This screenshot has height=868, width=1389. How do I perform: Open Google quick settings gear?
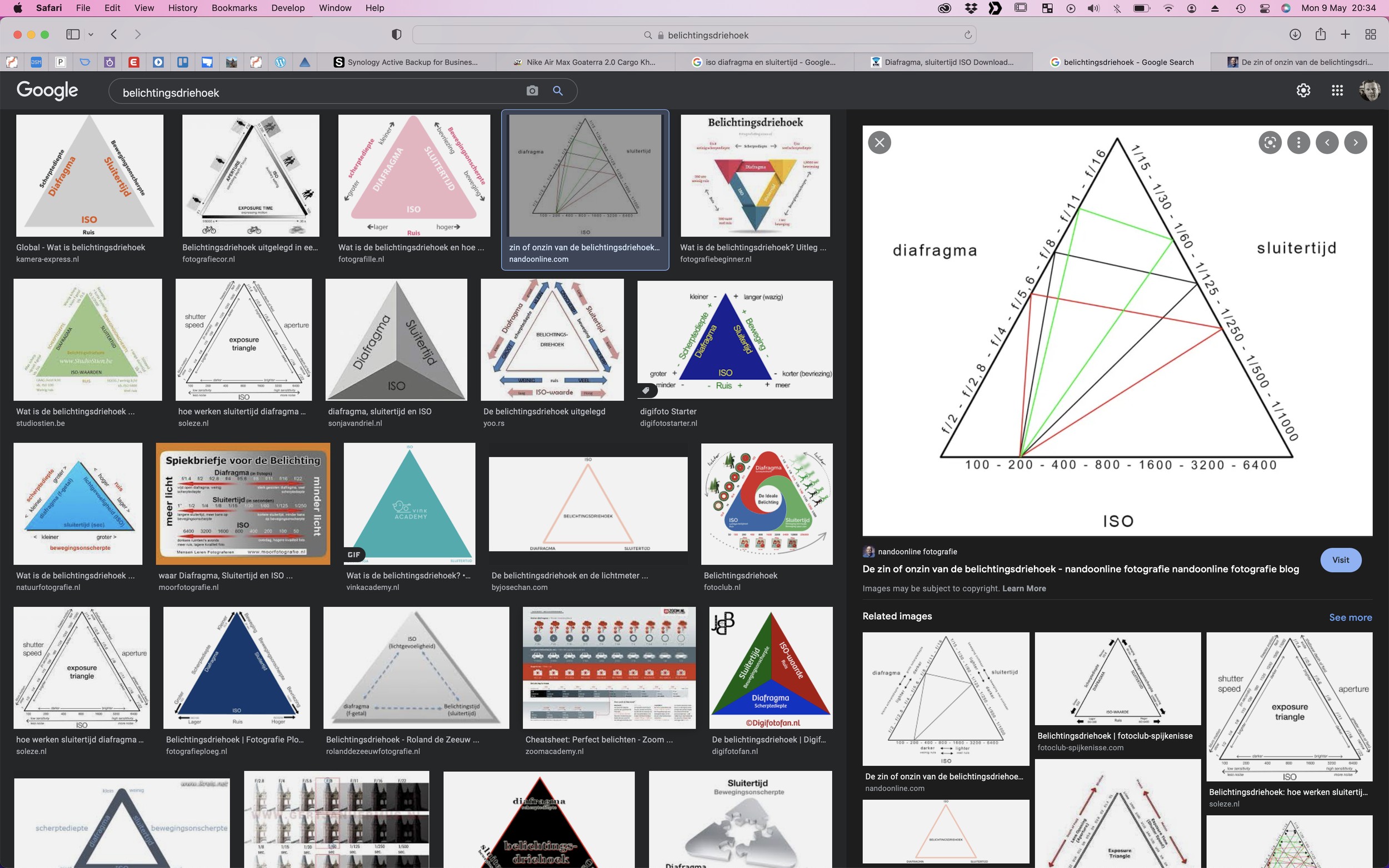tap(1303, 91)
